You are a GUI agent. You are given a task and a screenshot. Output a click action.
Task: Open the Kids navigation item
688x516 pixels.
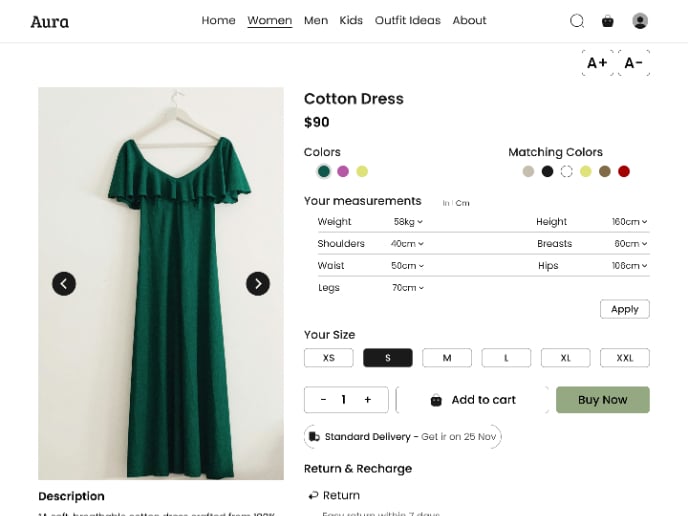click(351, 20)
